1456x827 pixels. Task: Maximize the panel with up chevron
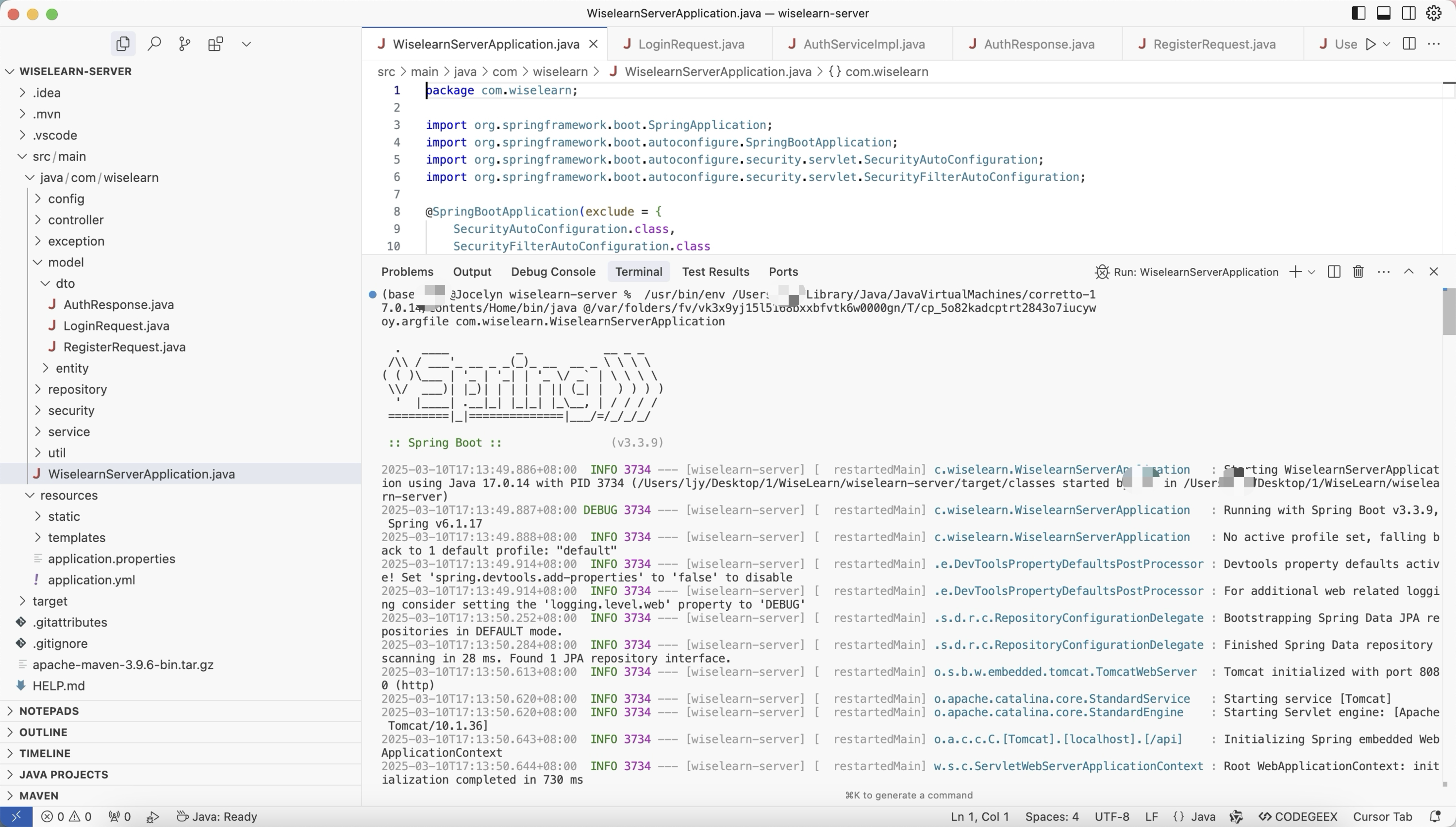pos(1409,272)
